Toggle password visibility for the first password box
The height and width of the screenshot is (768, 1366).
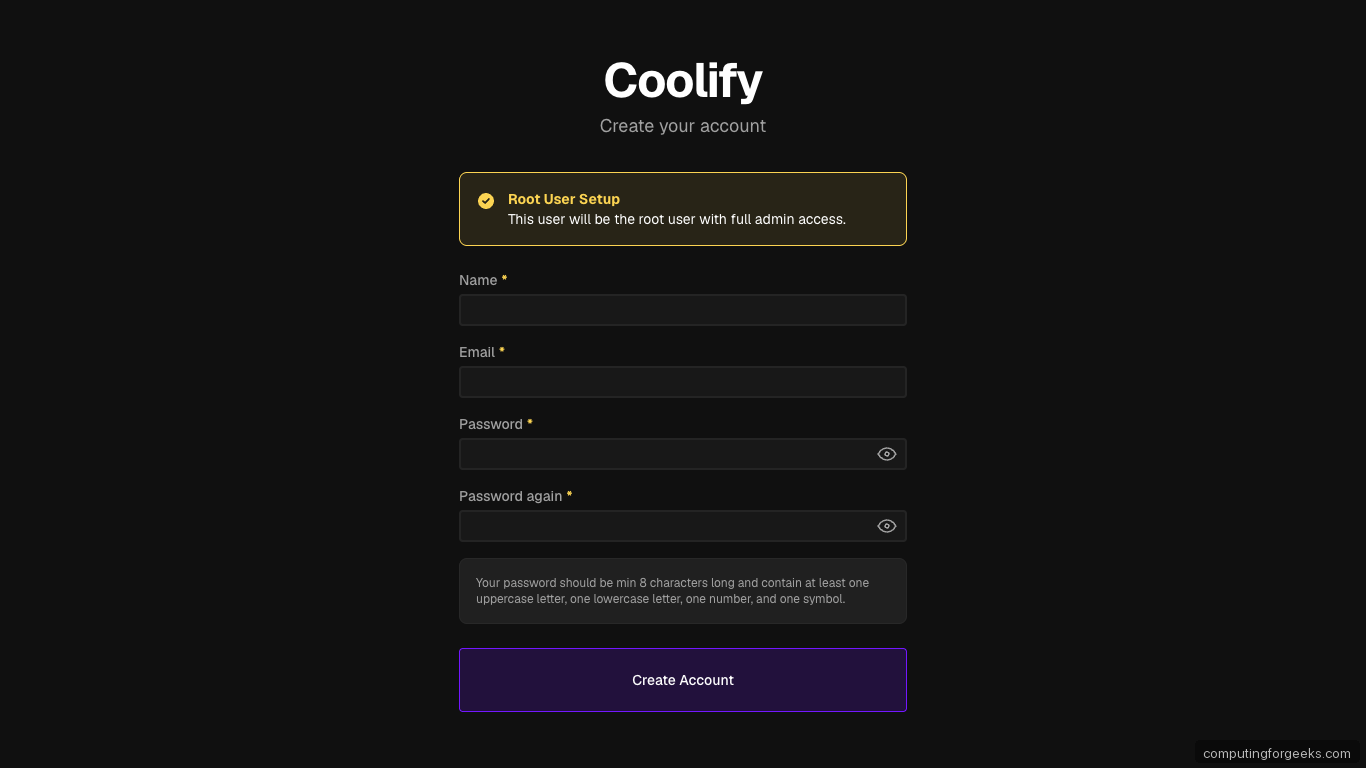click(x=886, y=453)
